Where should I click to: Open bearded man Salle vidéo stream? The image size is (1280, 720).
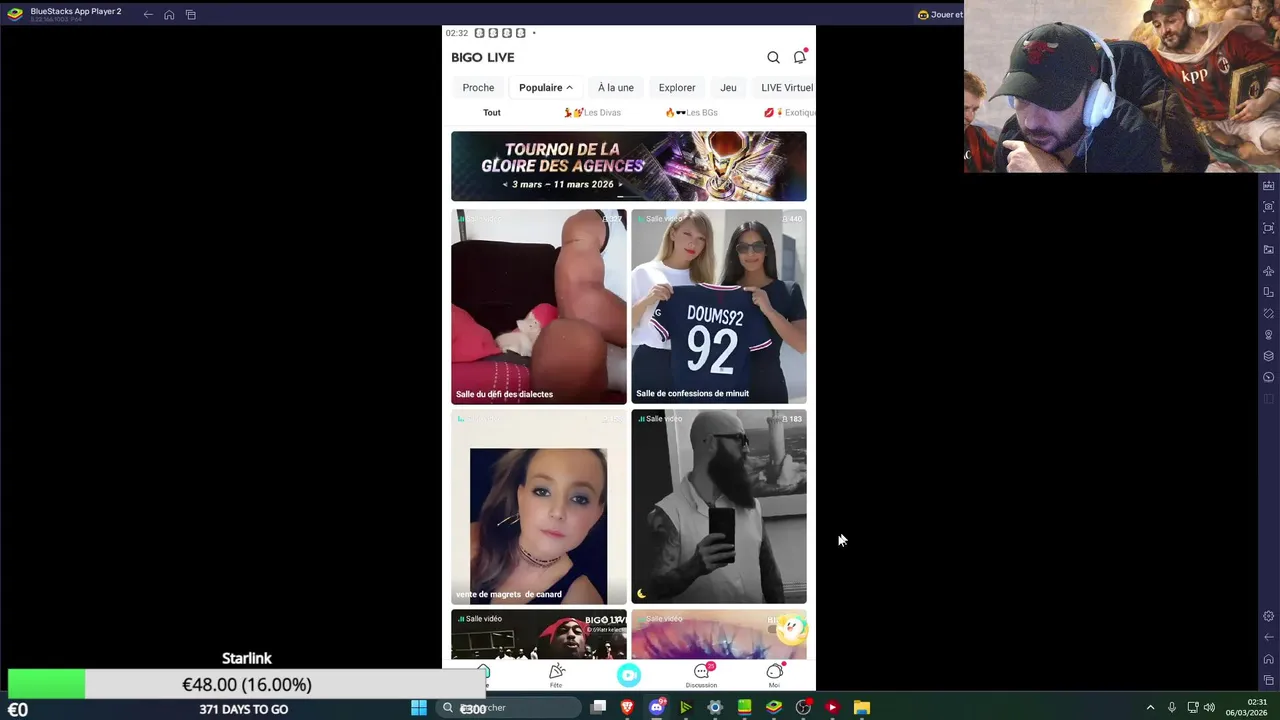tap(718, 507)
